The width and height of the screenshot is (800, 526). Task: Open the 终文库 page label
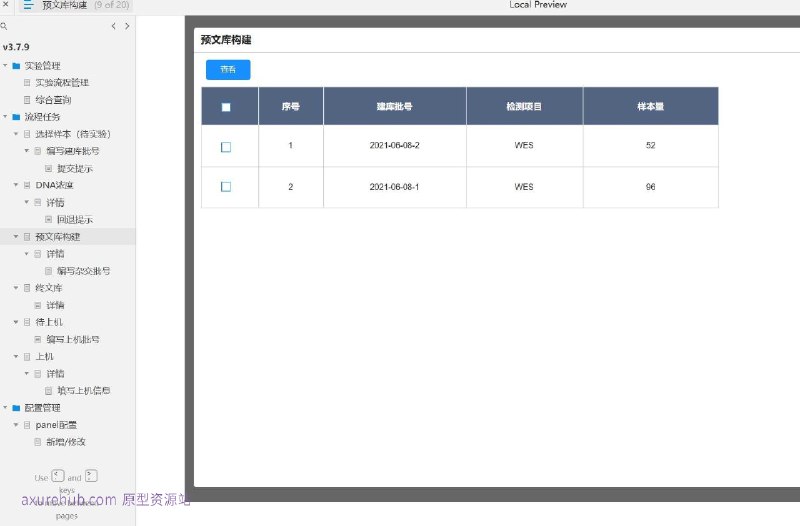coord(49,288)
